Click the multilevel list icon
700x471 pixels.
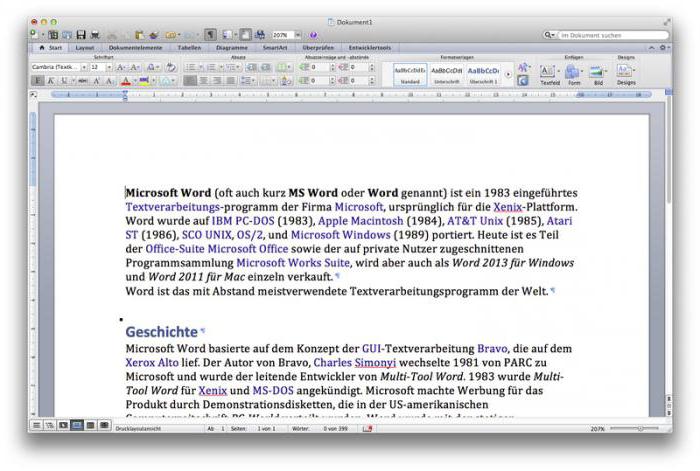pyautogui.click(x=231, y=67)
